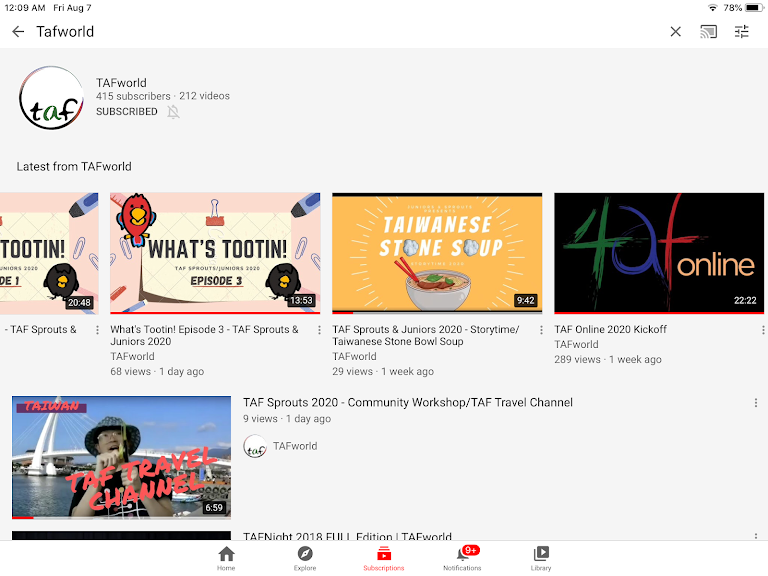Click the Latest from TAFworld heading
The width and height of the screenshot is (768, 576).
74,167
